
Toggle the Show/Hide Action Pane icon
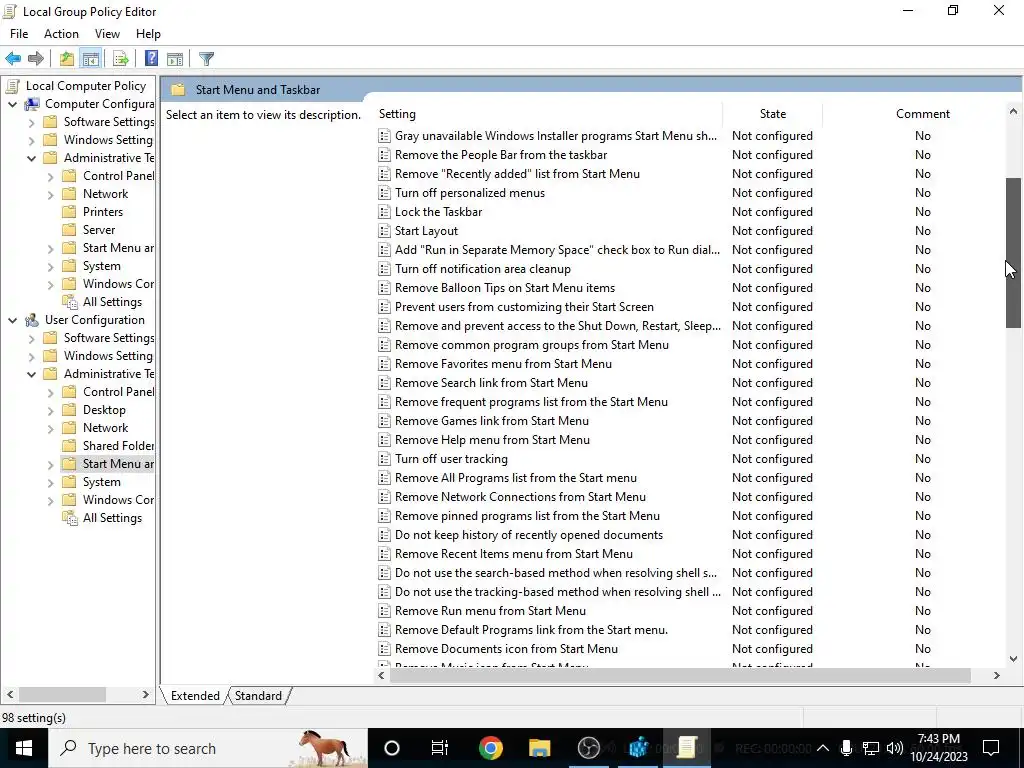[x=175, y=59]
